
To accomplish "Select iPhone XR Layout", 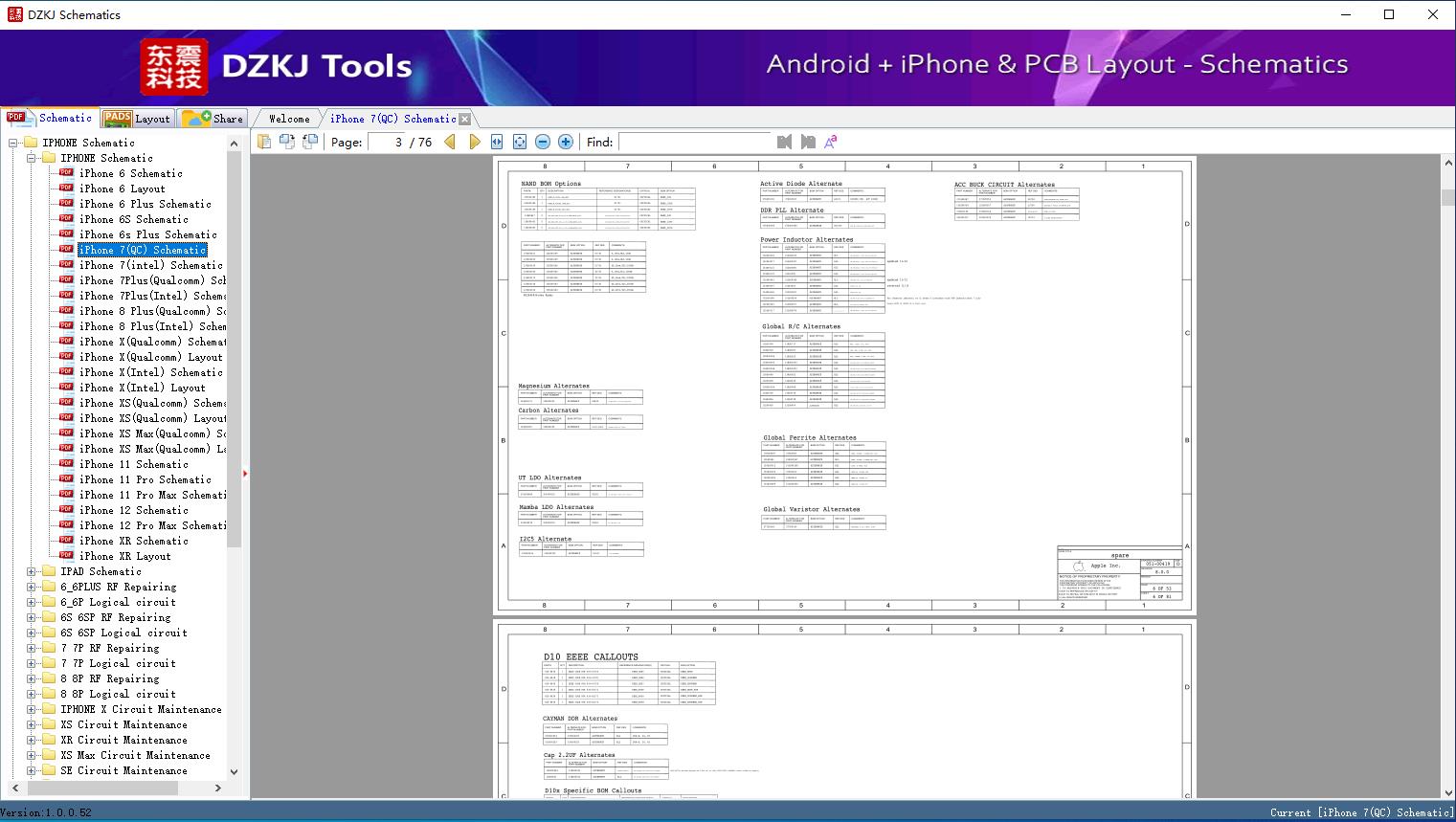I will [124, 556].
